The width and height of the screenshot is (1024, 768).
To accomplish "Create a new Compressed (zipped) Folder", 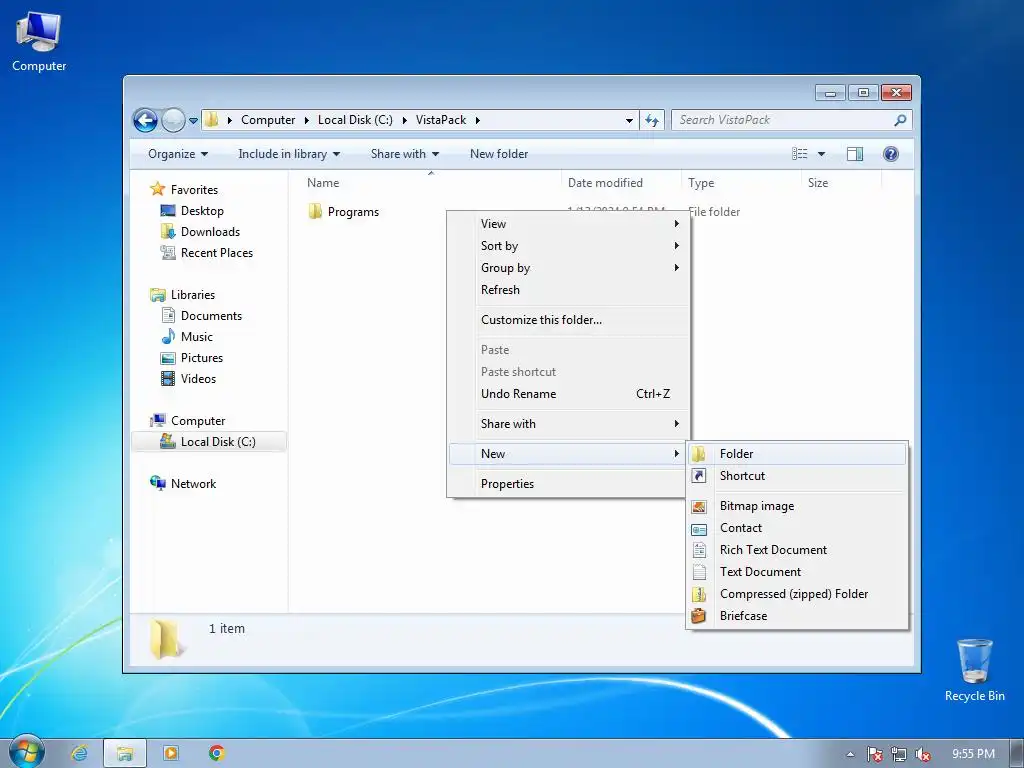I will click(x=797, y=594).
